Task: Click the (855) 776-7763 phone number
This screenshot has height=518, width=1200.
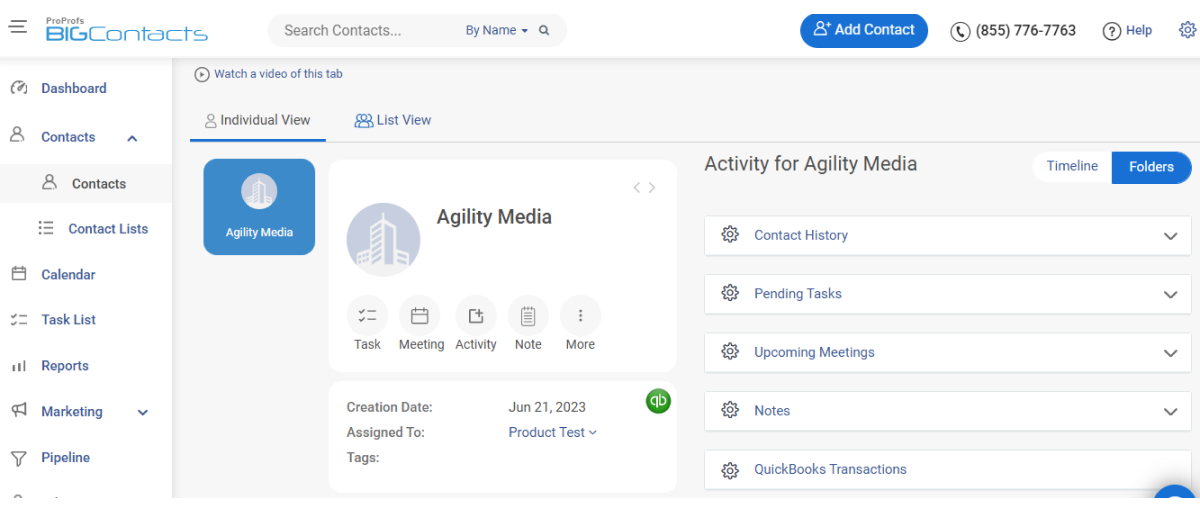Action: point(1026,30)
